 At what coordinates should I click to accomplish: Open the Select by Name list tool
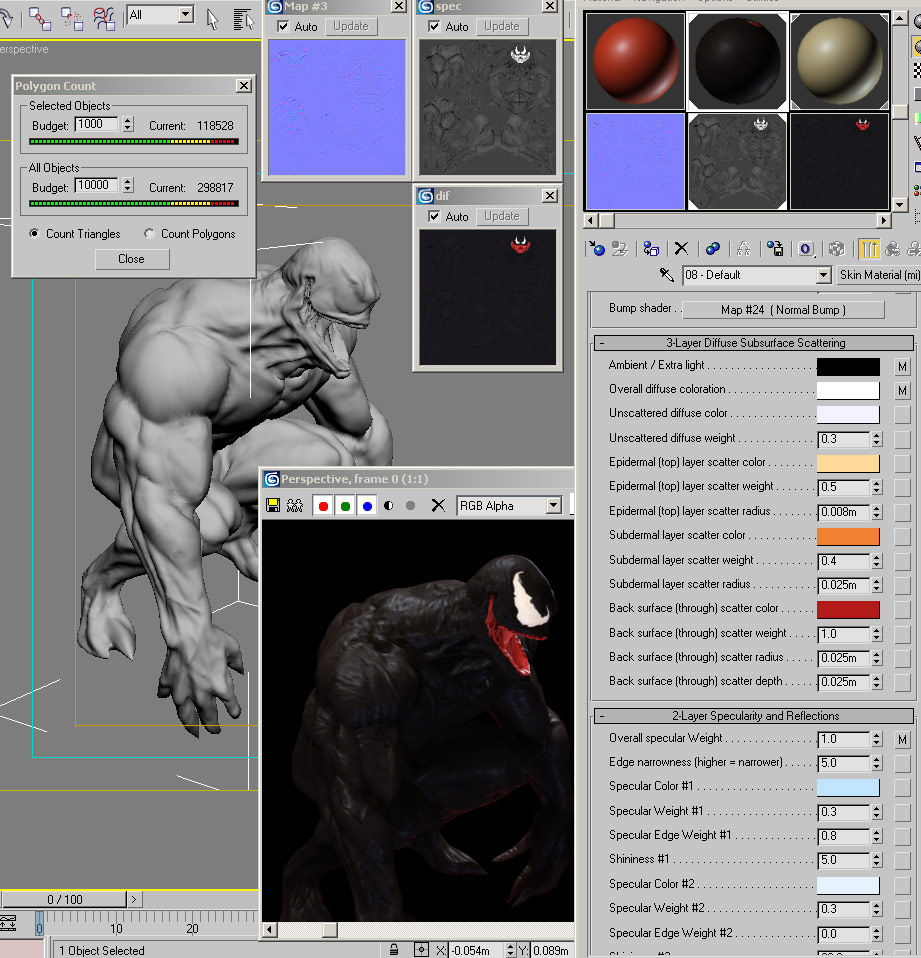pos(243,19)
